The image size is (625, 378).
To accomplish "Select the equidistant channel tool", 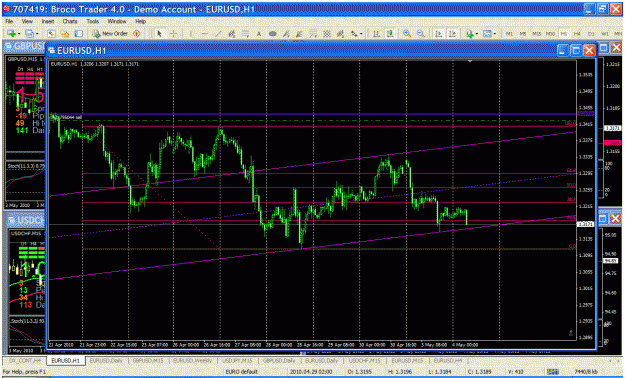I will point(232,34).
